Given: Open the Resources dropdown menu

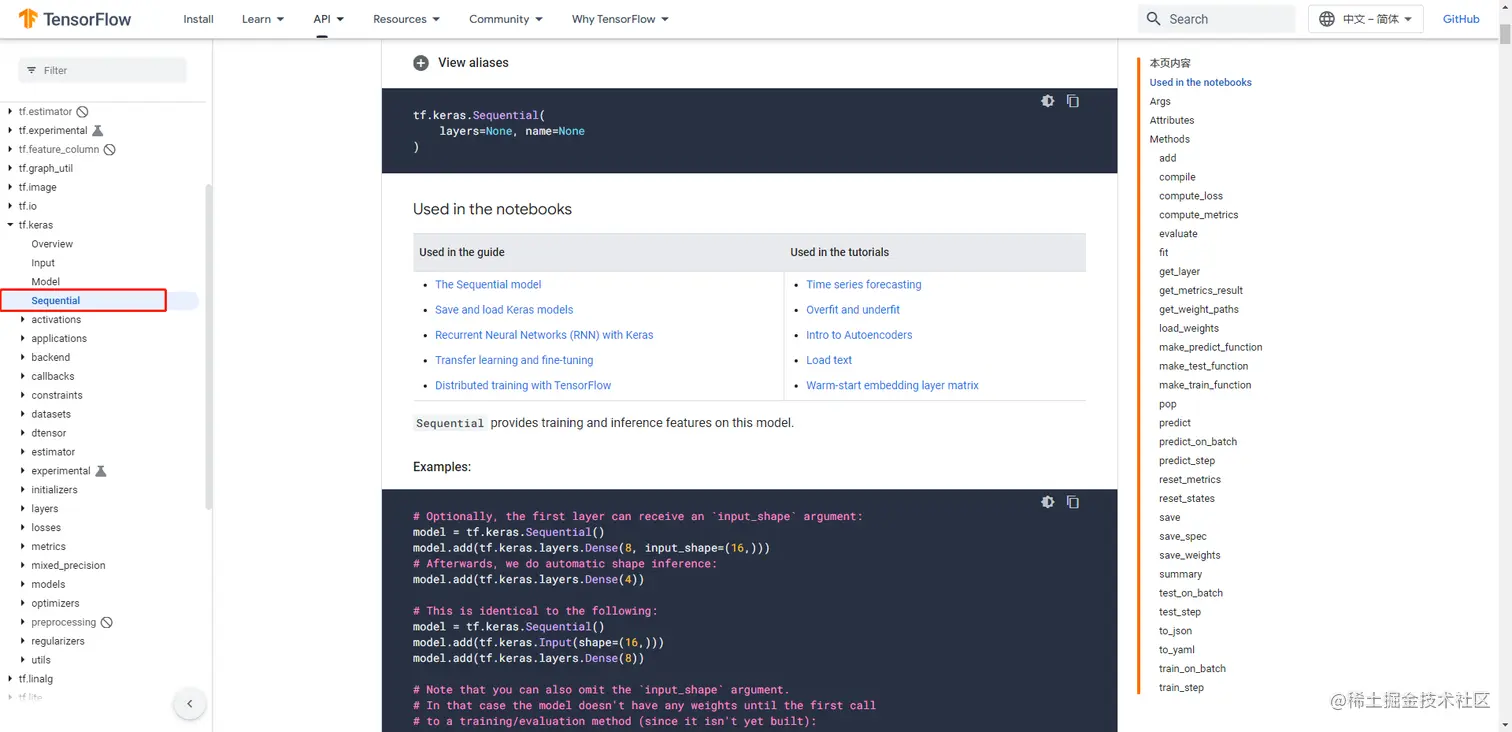Looking at the screenshot, I should click(406, 19).
